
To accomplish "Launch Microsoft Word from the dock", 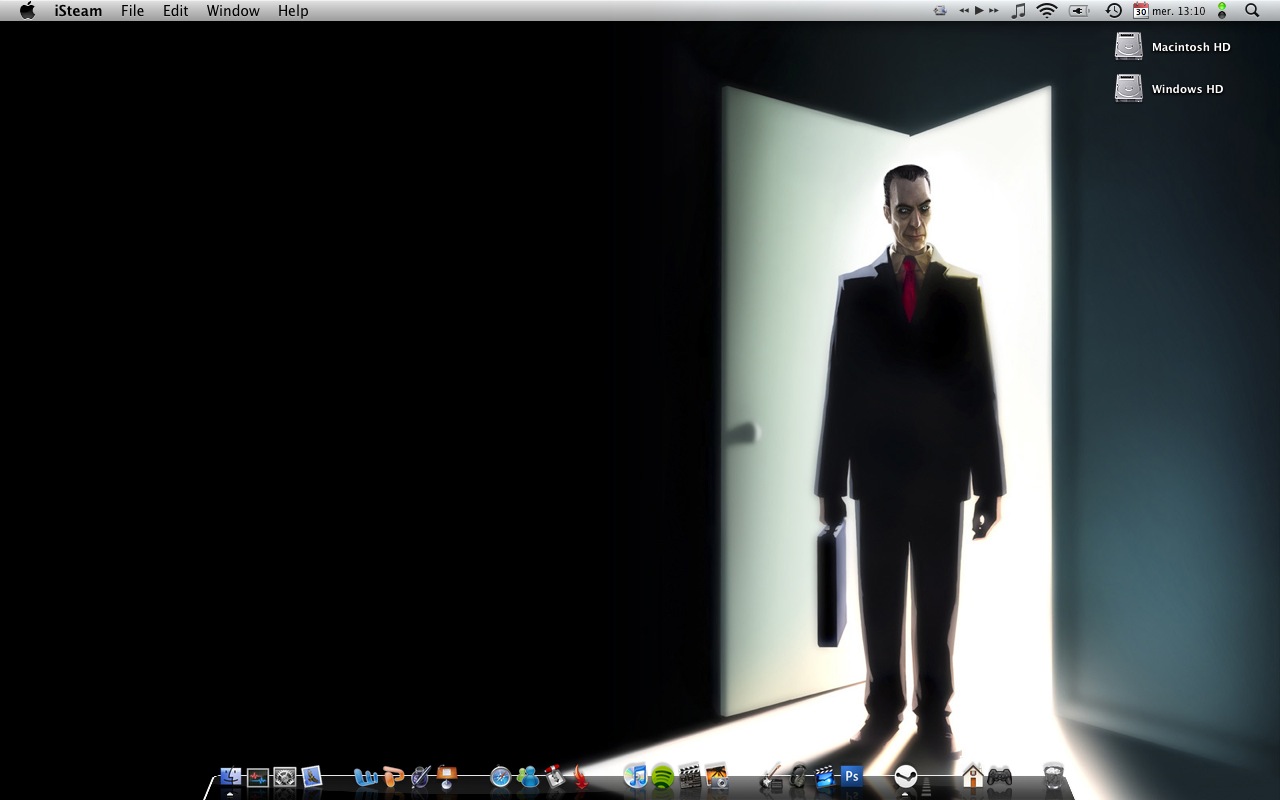I will click(x=366, y=777).
